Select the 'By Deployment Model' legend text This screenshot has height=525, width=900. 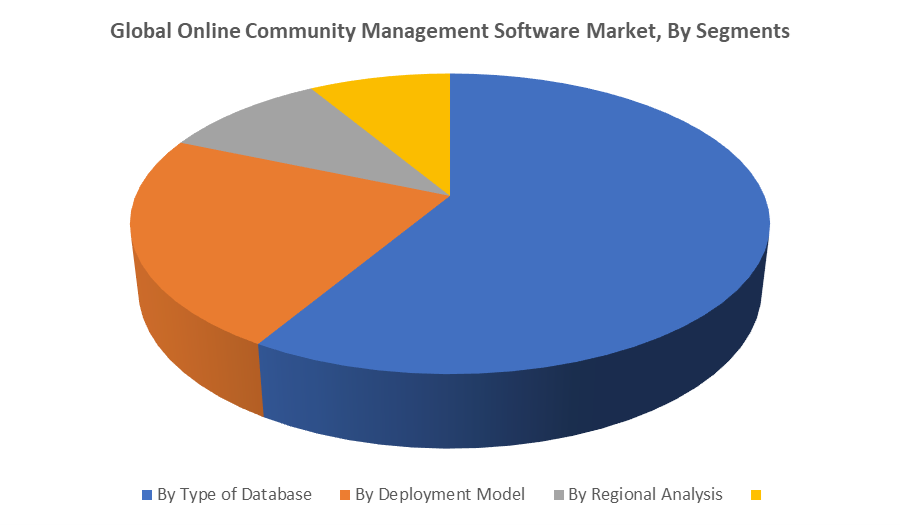(440, 494)
